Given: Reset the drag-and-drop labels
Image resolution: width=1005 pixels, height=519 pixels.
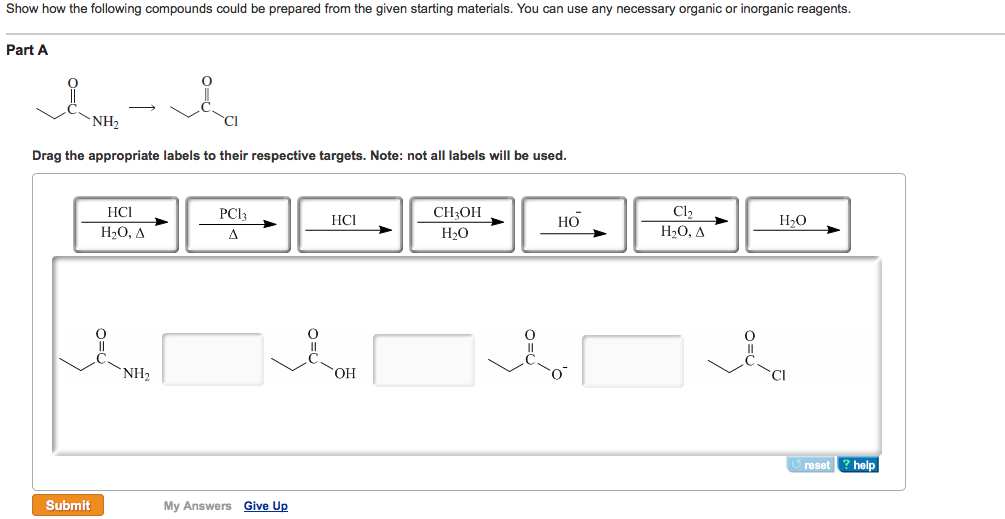Looking at the screenshot, I should pyautogui.click(x=810, y=465).
